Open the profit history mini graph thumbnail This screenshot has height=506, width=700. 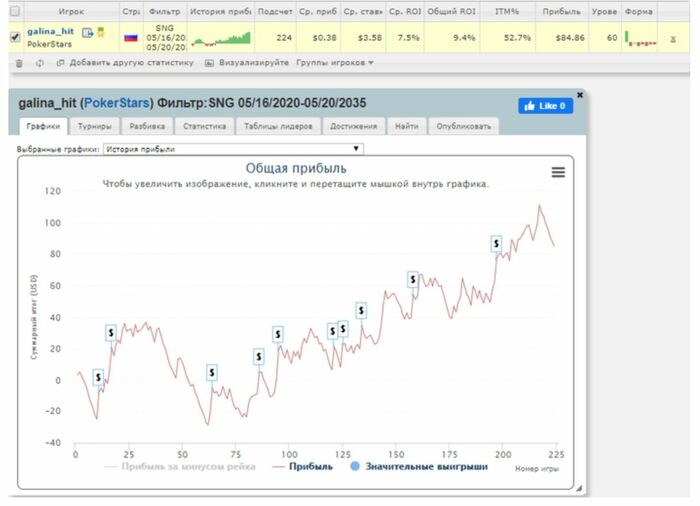221,38
